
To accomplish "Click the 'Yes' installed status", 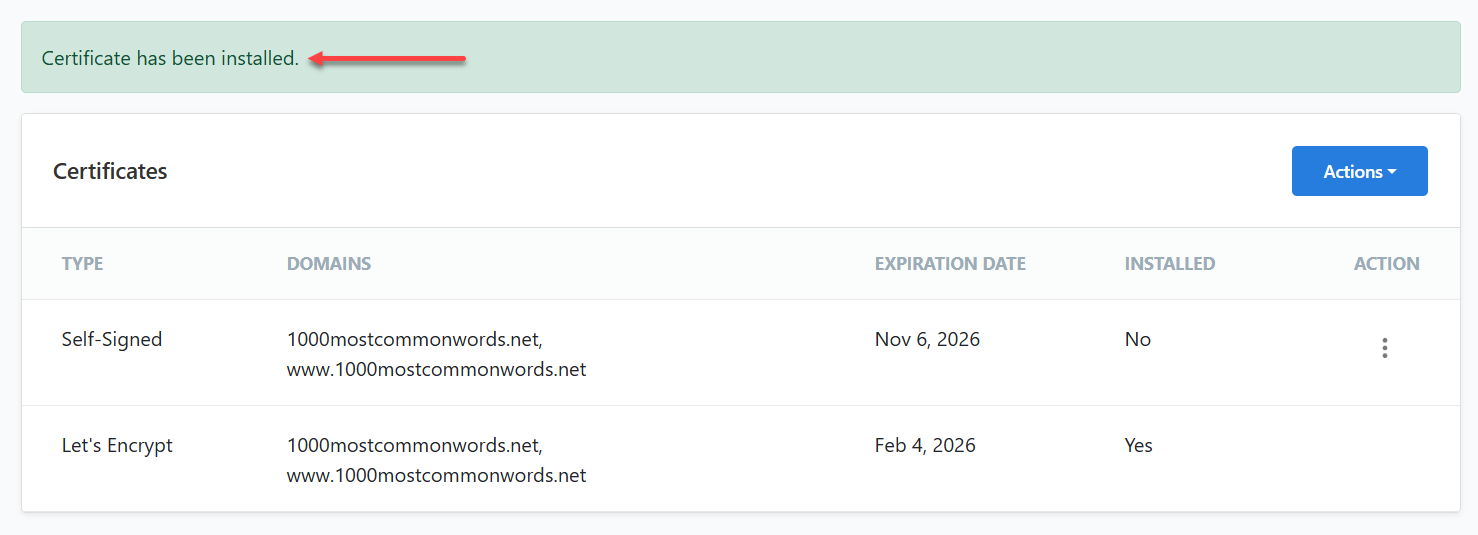I will pos(1138,445).
